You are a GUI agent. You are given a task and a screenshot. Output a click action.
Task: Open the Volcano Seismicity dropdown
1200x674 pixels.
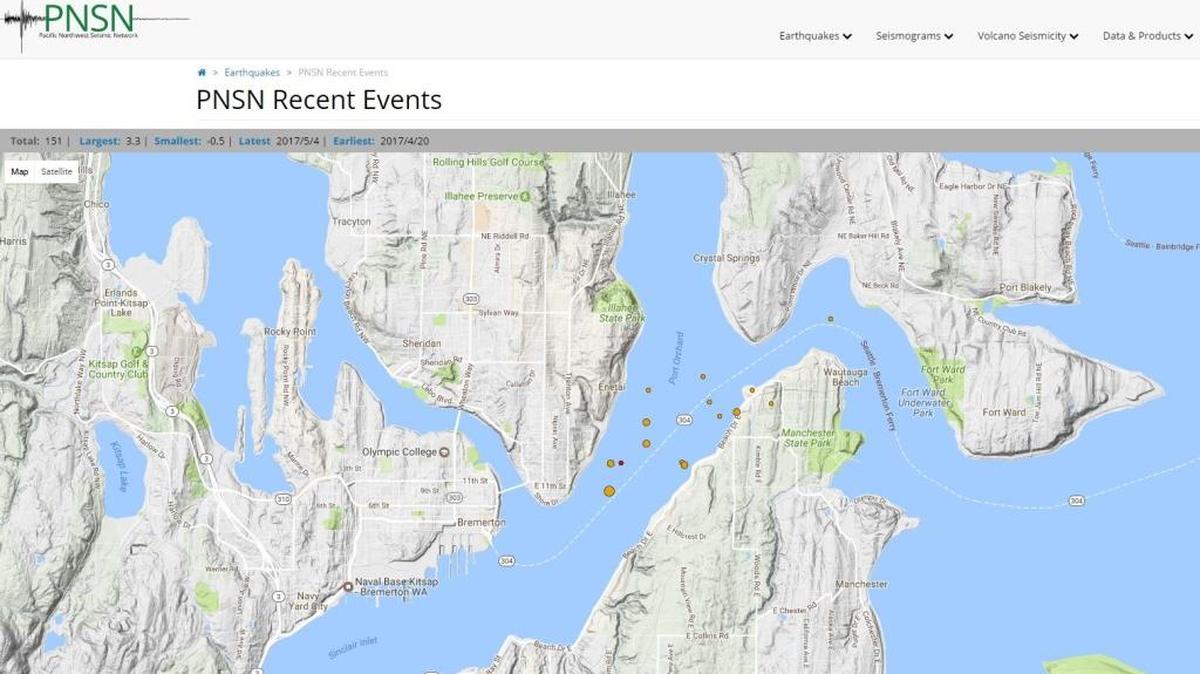pyautogui.click(x=1026, y=36)
